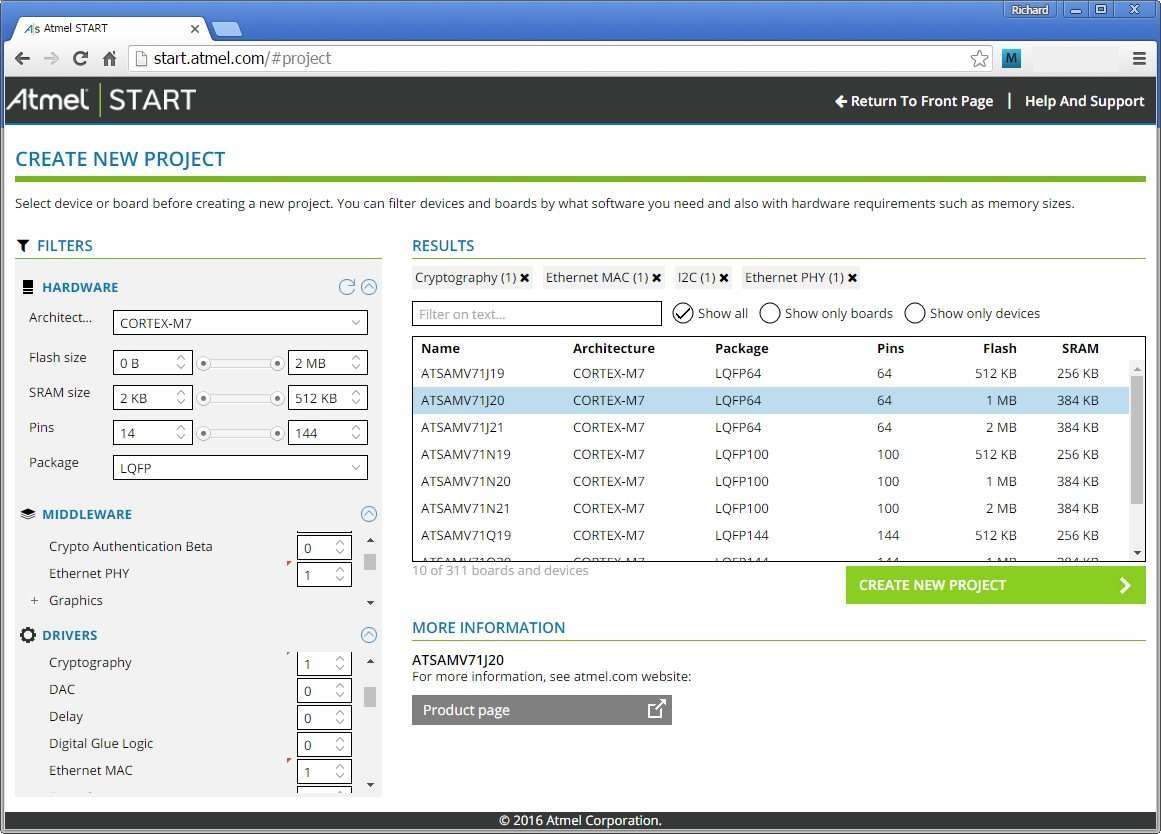
Task: Remove the Ethernet PHY (1) filter tag
Action: (853, 278)
